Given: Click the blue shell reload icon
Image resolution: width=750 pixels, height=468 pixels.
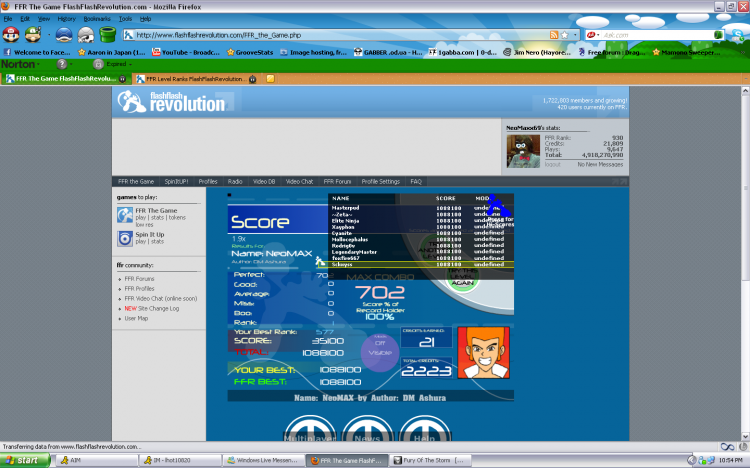Looking at the screenshot, I should (64, 34).
